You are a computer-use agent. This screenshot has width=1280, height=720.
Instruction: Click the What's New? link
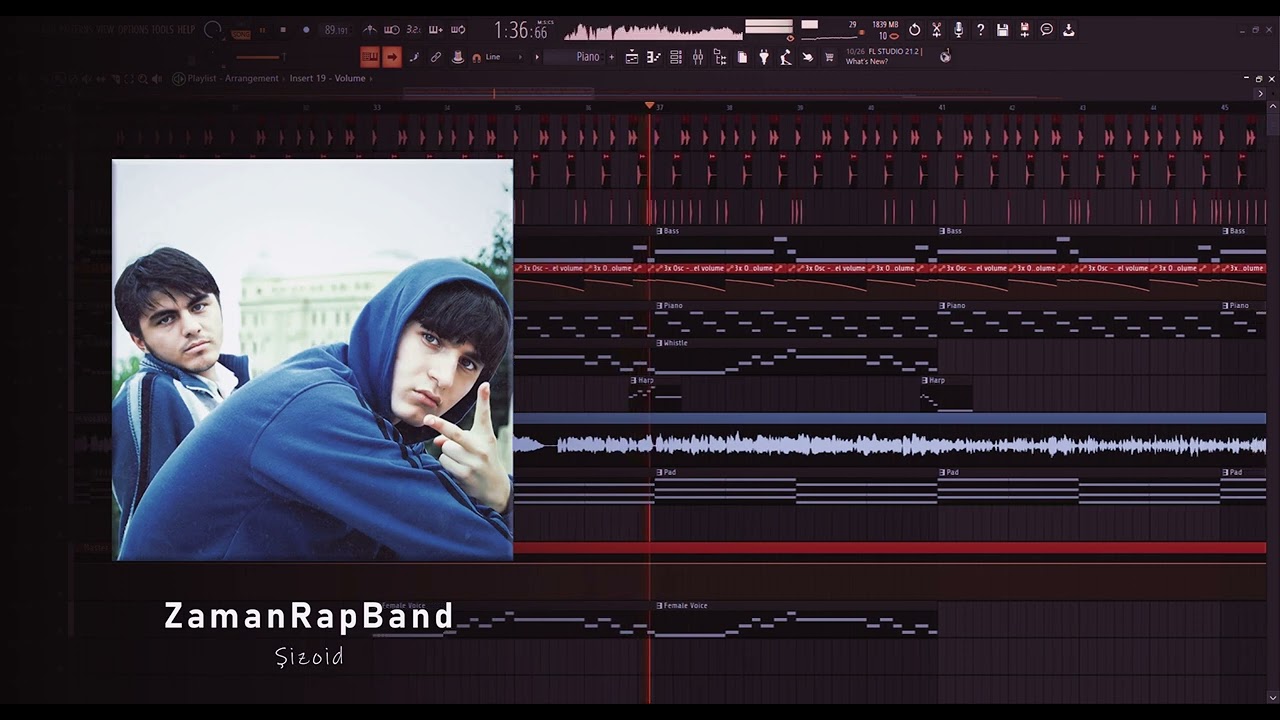[x=866, y=62]
